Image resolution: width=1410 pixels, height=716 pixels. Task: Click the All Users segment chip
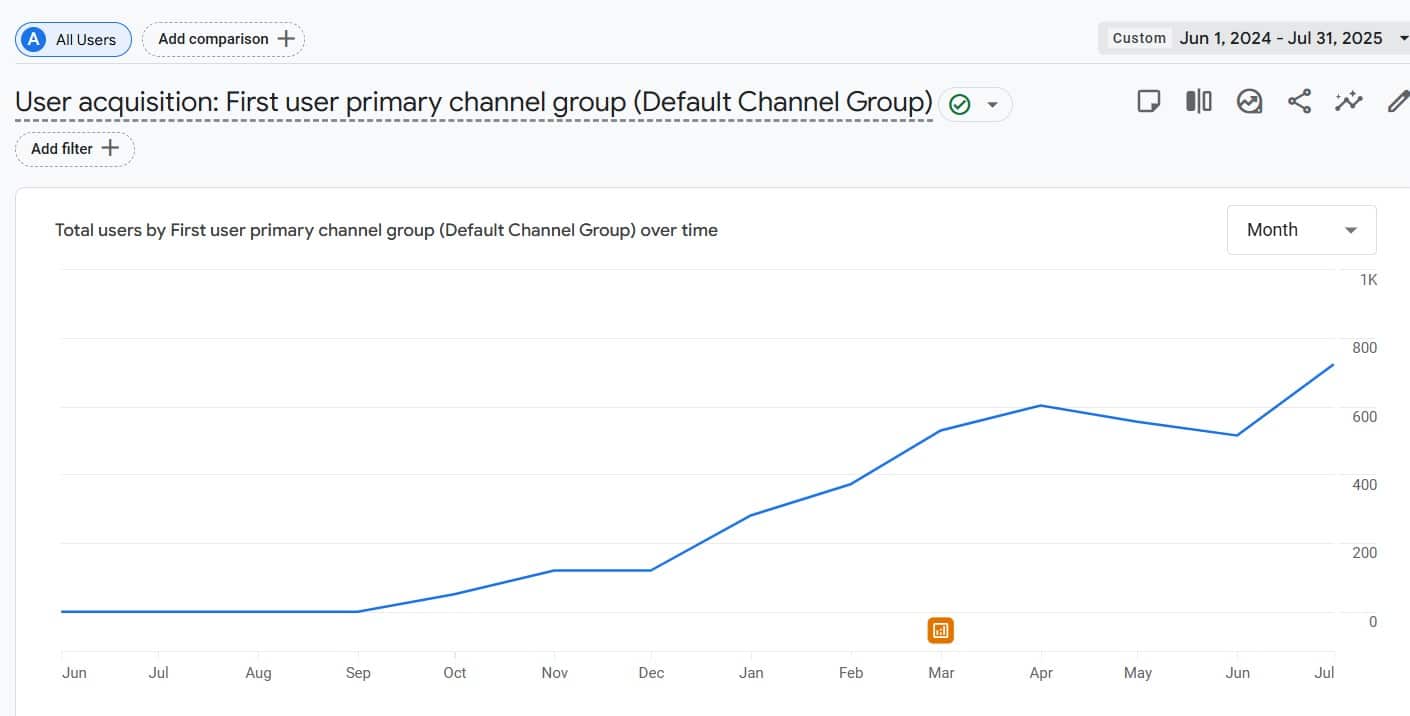[x=73, y=40]
